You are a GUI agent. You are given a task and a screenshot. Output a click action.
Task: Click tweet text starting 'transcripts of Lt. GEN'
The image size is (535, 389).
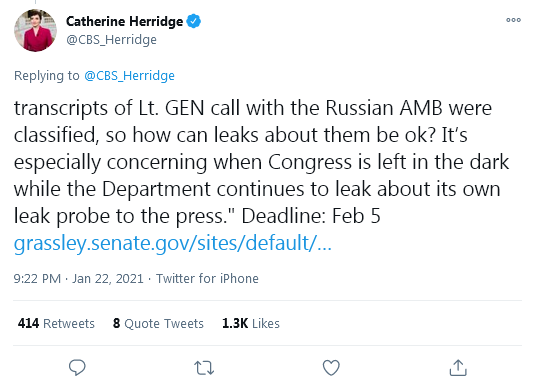(262, 162)
